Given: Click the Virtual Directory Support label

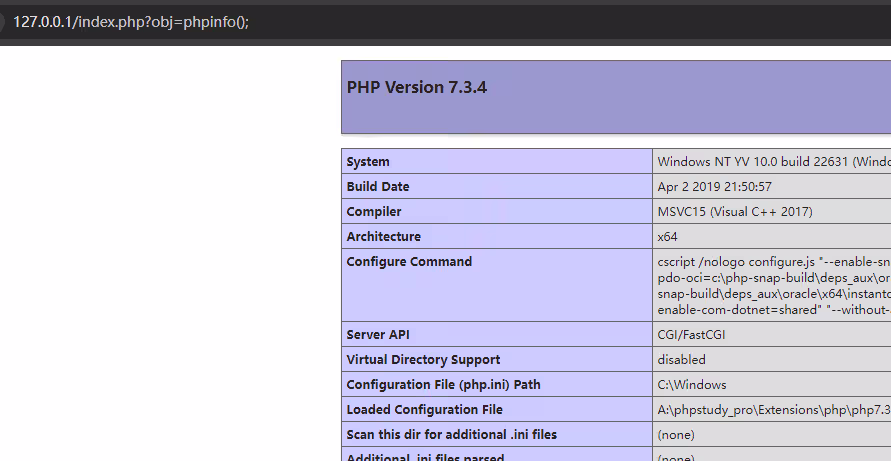Looking at the screenshot, I should point(423,360).
